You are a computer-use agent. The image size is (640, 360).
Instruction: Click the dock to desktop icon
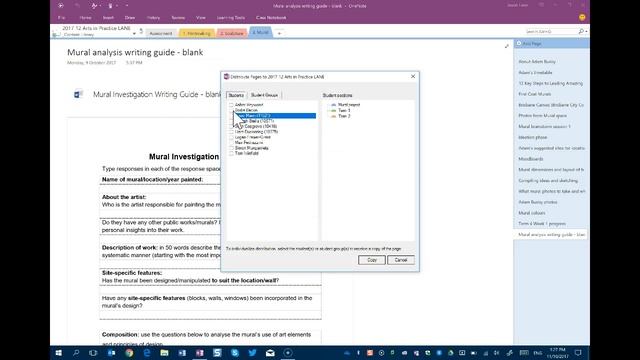(110, 6)
